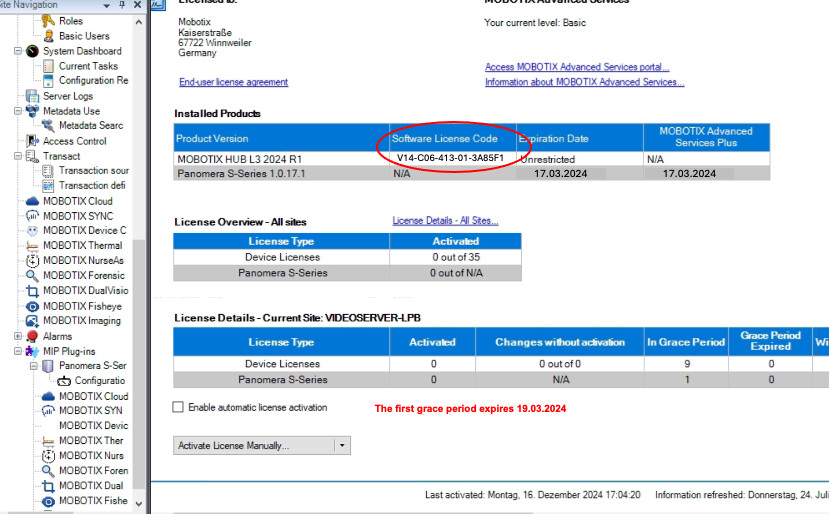The image size is (829, 514).
Task: Click the Panomera S-Ser node icon
Action: 48,365
